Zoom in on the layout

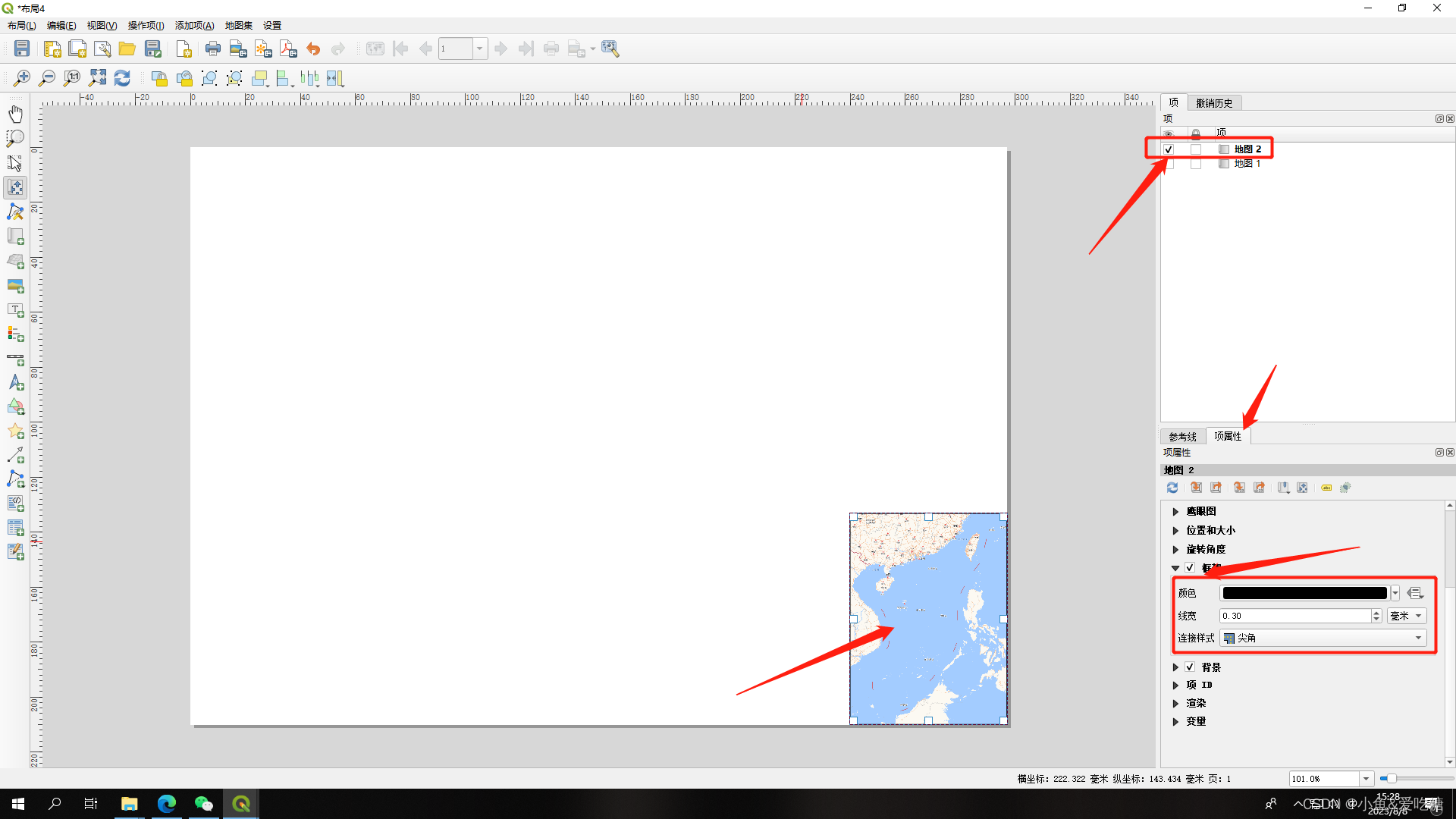pyautogui.click(x=22, y=78)
